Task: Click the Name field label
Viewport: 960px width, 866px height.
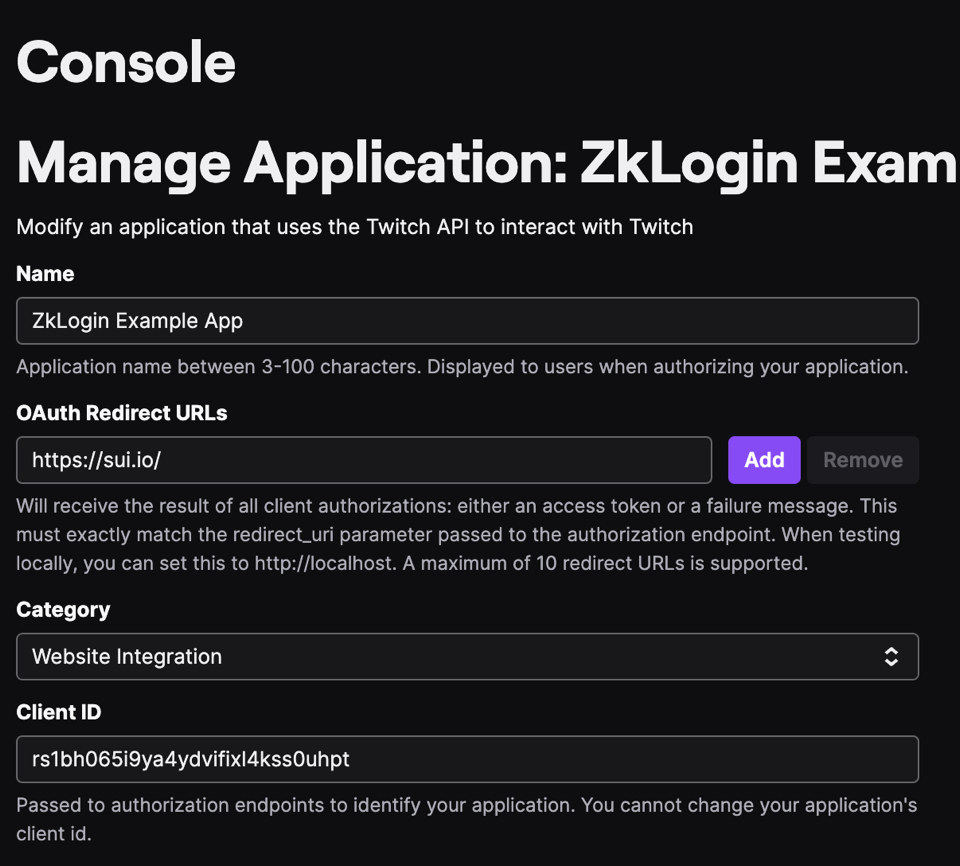Action: (45, 274)
